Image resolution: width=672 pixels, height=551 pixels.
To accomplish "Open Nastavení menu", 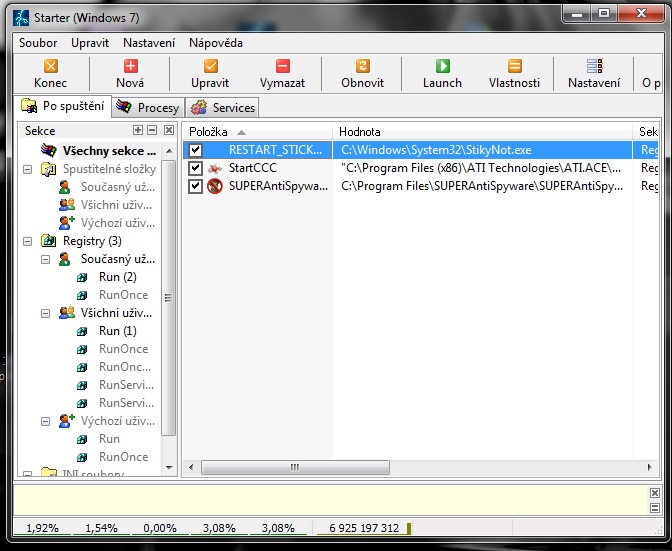I will tap(149, 43).
